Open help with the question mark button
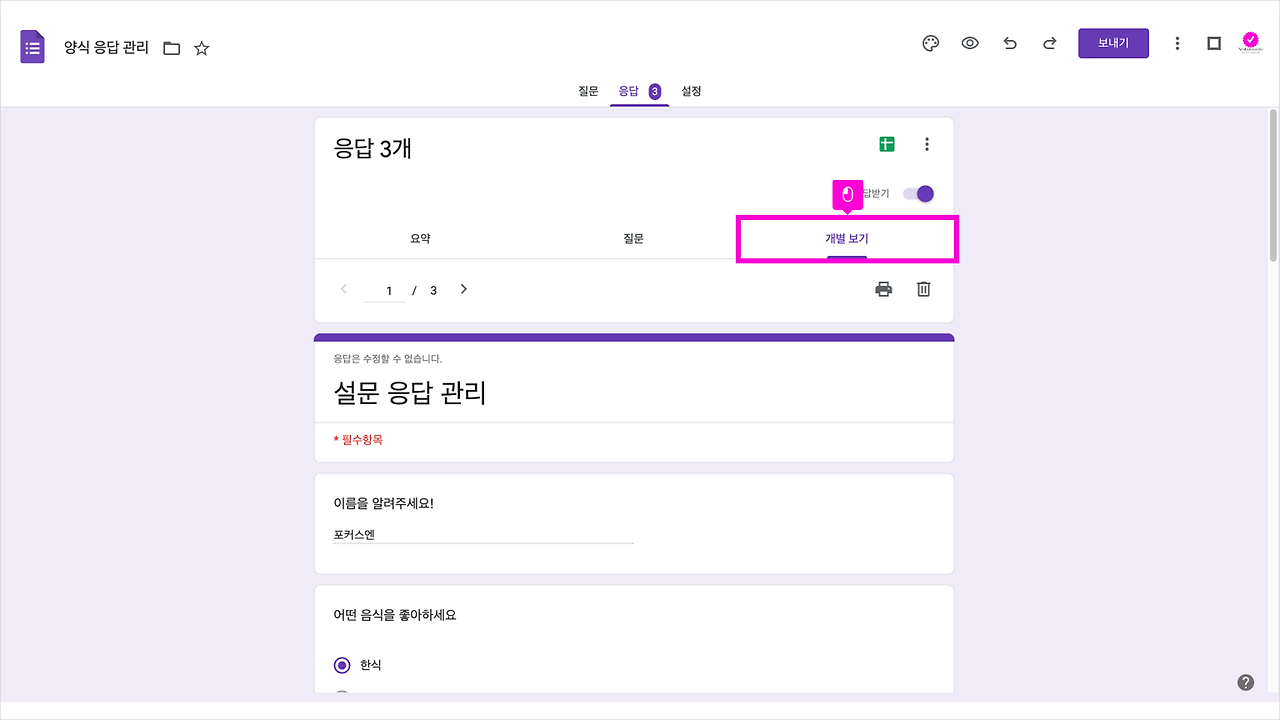 pyautogui.click(x=1246, y=681)
